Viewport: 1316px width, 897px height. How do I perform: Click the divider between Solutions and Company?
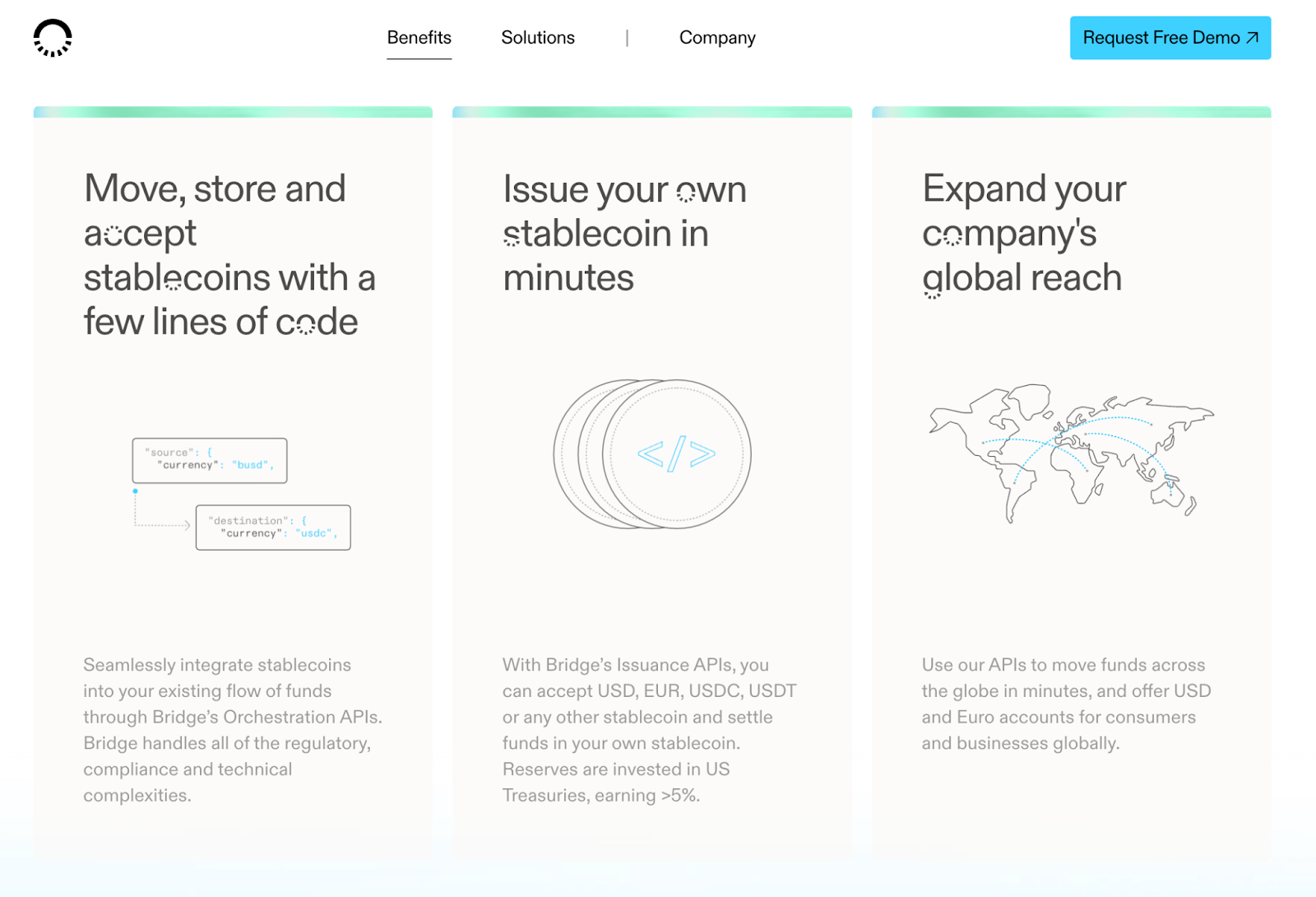(x=627, y=37)
